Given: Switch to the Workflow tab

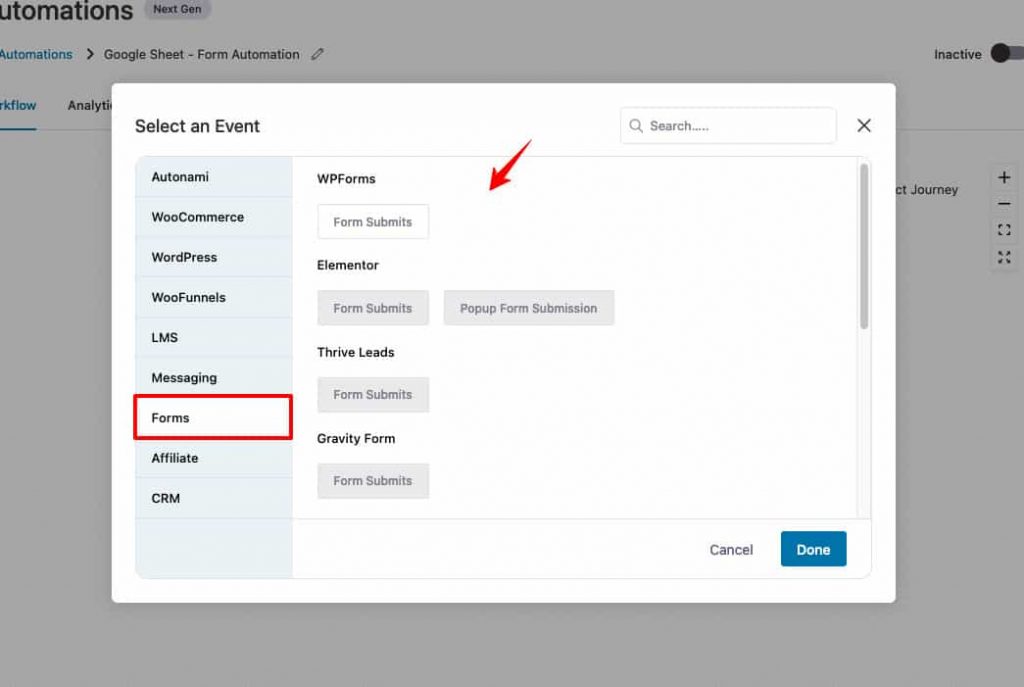Looking at the screenshot, I should click(x=18, y=105).
